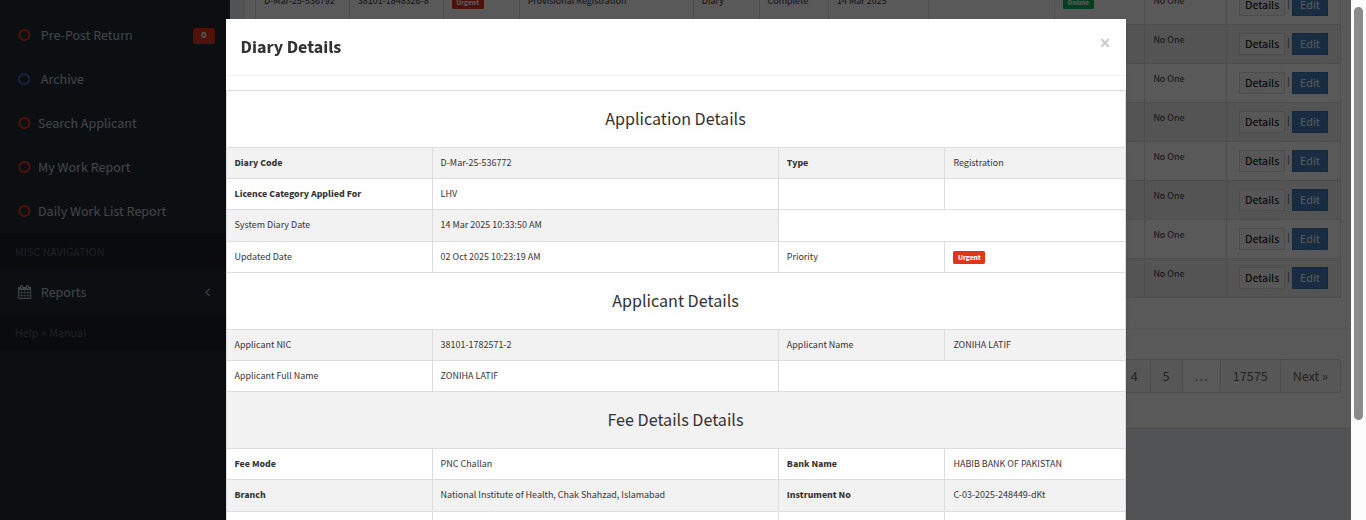This screenshot has width=1366, height=520.
Task: Click the Priority label in the dialog
Action: click(802, 257)
